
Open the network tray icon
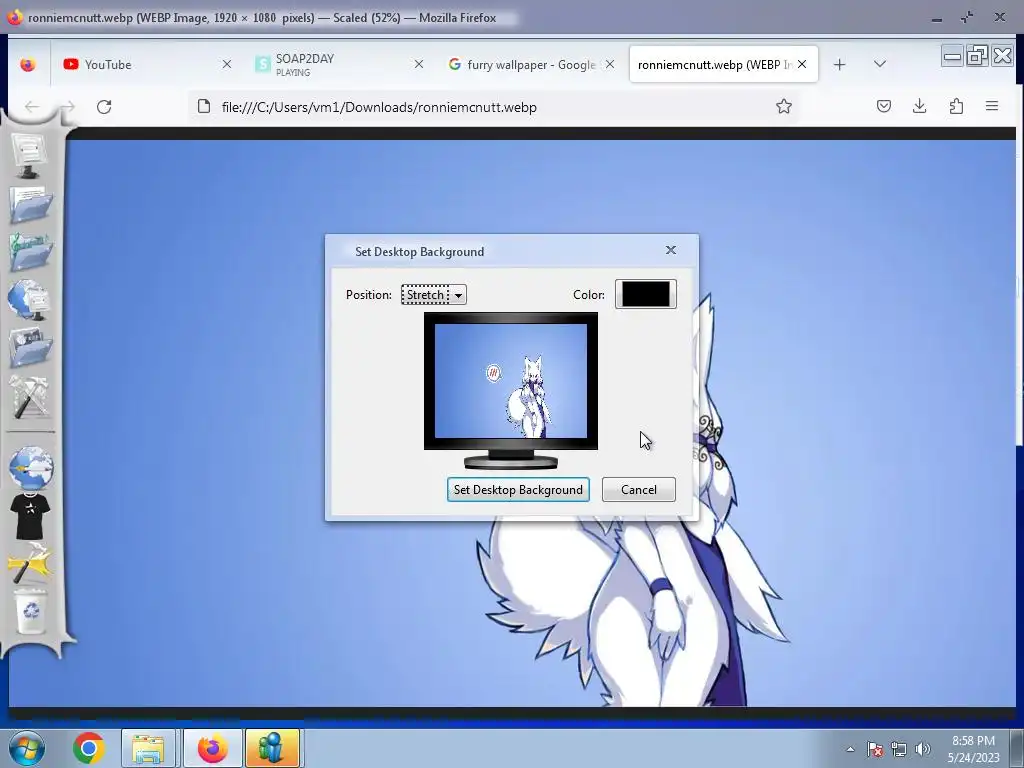point(899,749)
